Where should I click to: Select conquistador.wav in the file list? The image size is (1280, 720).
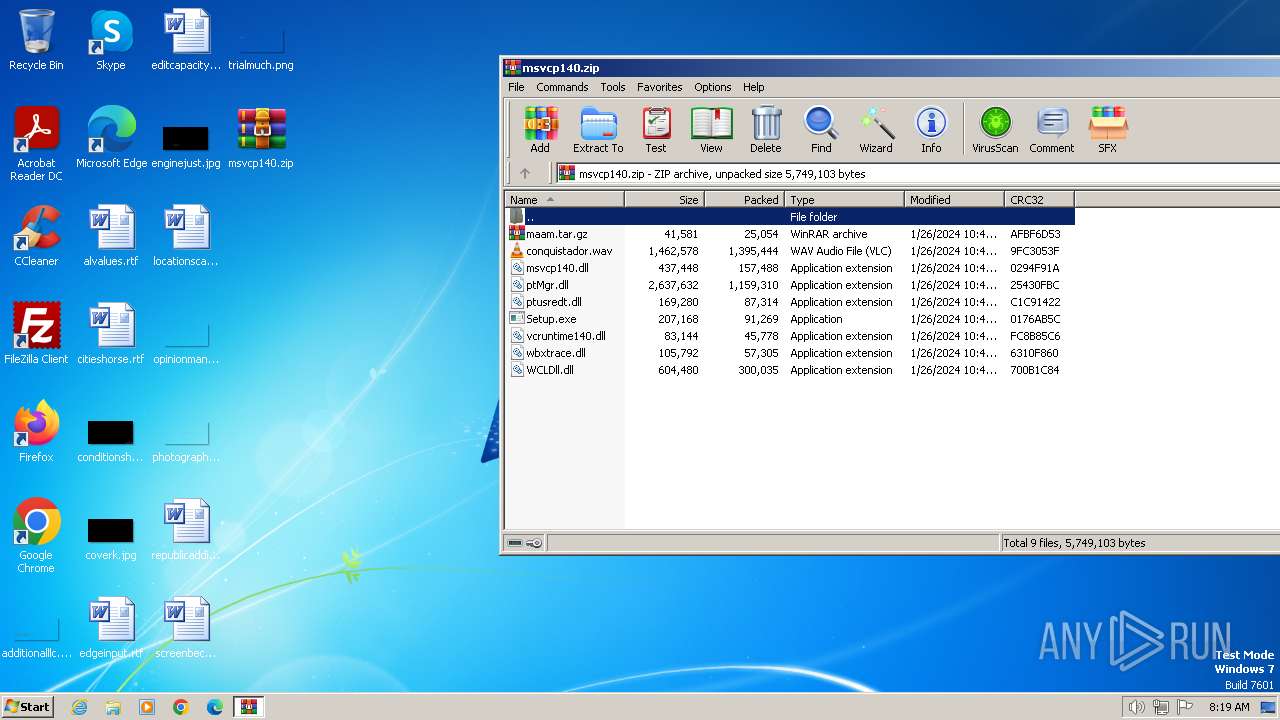pyautogui.click(x=790, y=251)
